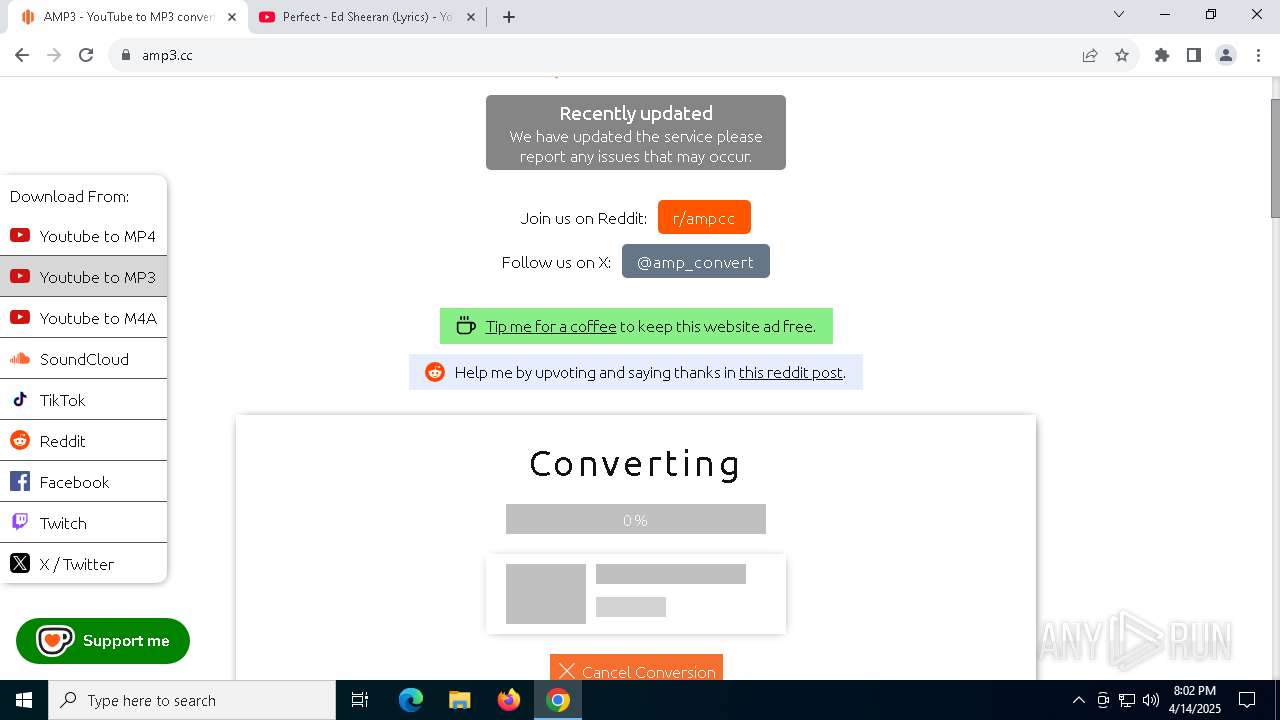1280x720 pixels.
Task: Open the Windows Start menu
Action: tap(24, 700)
